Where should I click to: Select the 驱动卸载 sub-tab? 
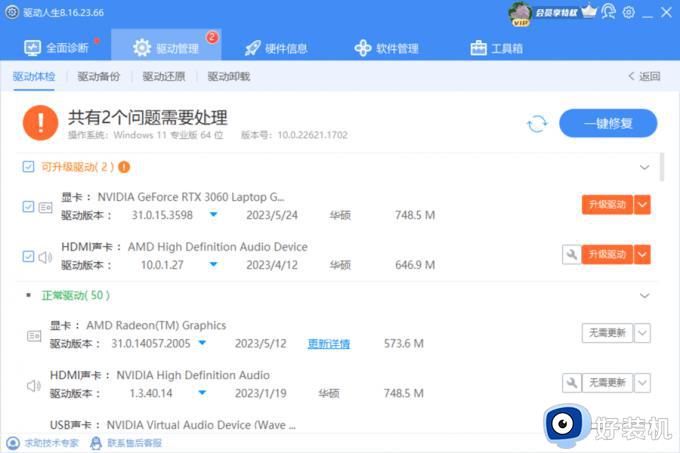point(229,77)
